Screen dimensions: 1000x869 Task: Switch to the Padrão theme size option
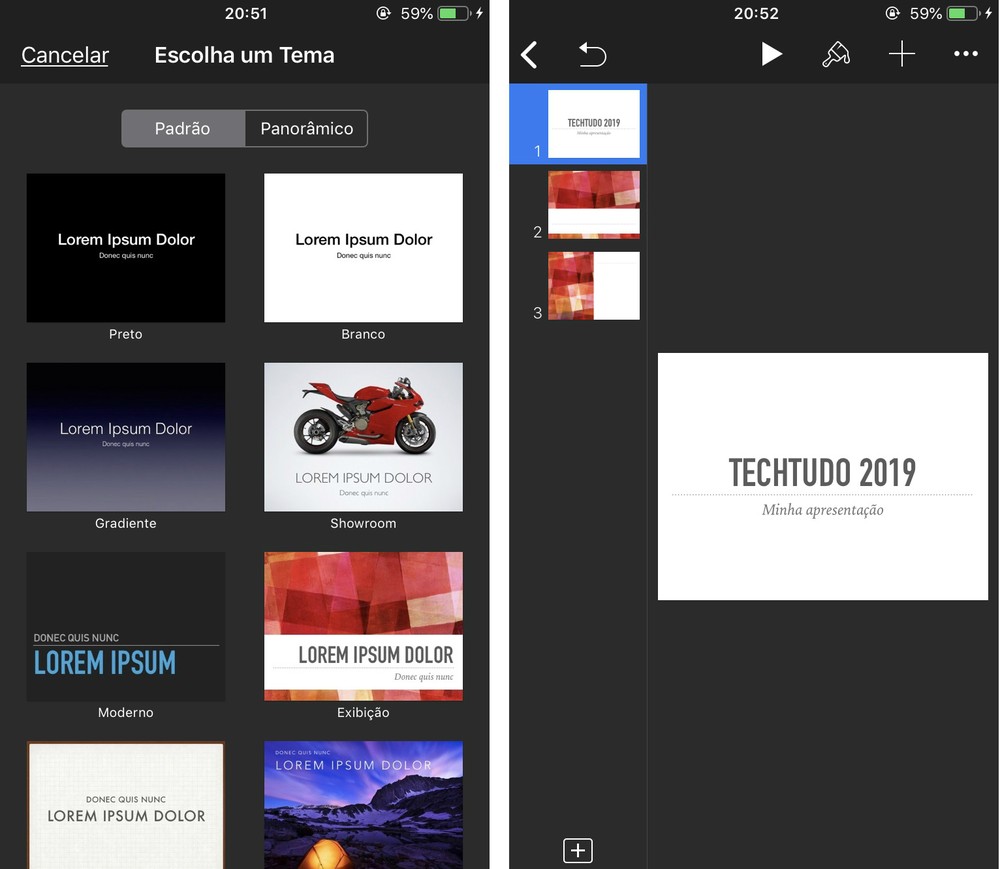tap(182, 128)
